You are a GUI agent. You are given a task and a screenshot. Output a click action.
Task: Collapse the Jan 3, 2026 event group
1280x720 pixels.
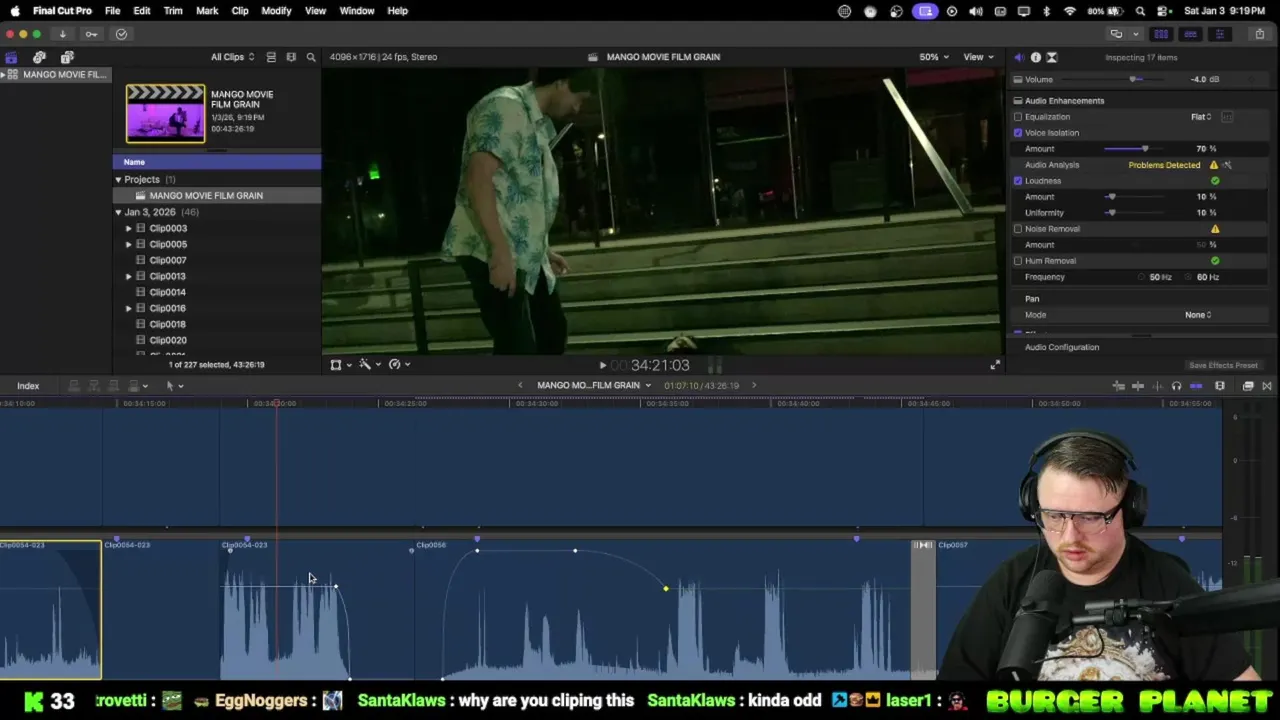click(x=118, y=212)
